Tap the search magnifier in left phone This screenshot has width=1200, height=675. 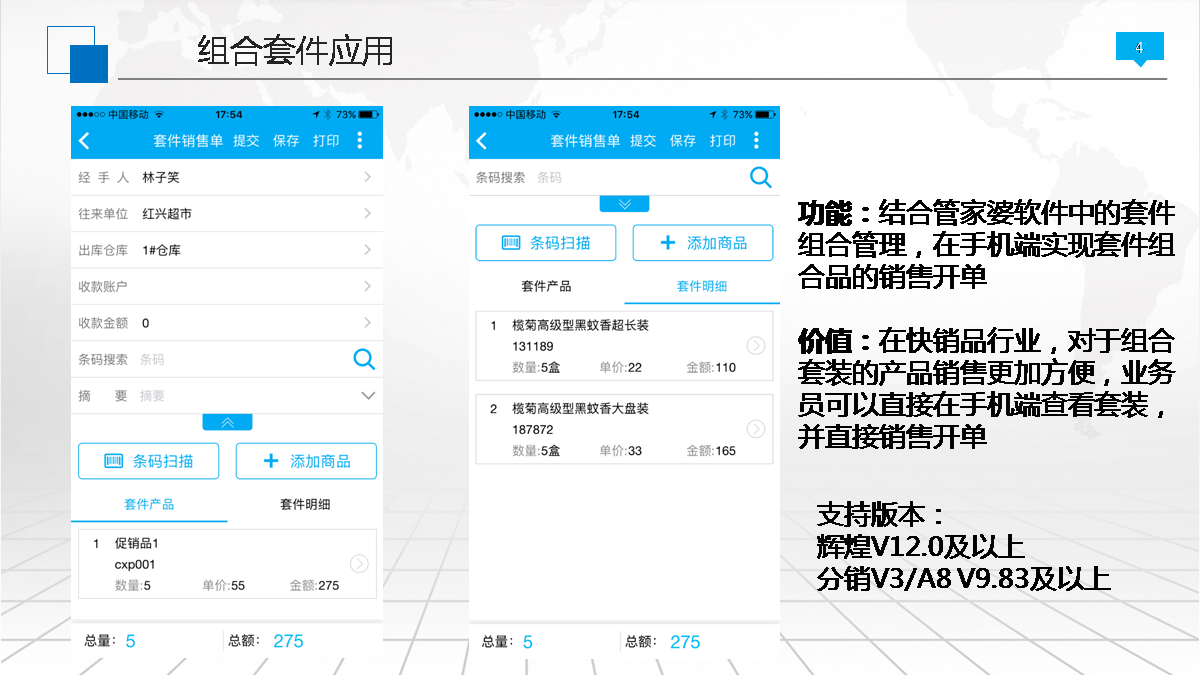[364, 359]
